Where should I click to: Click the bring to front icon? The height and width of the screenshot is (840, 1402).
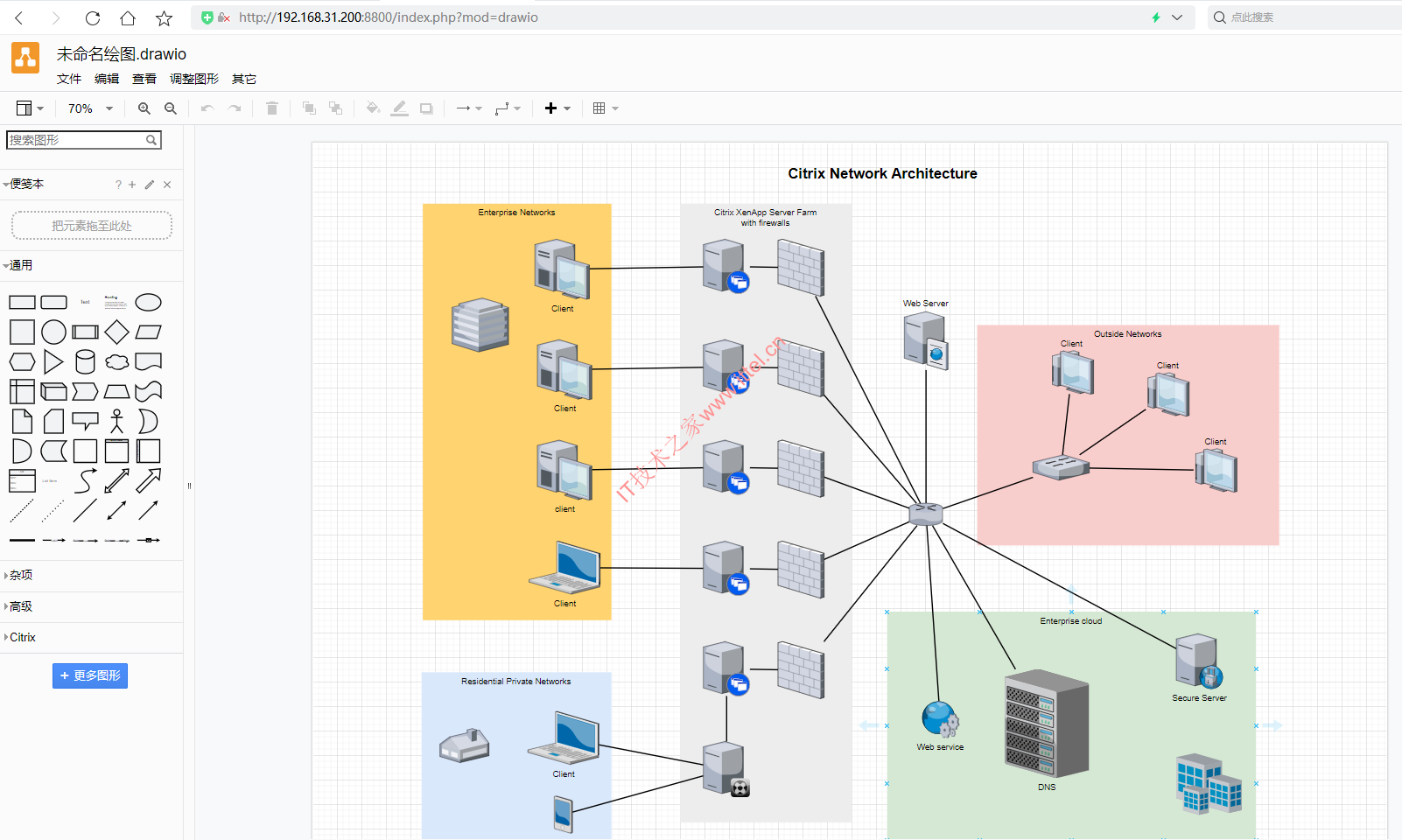pos(309,108)
